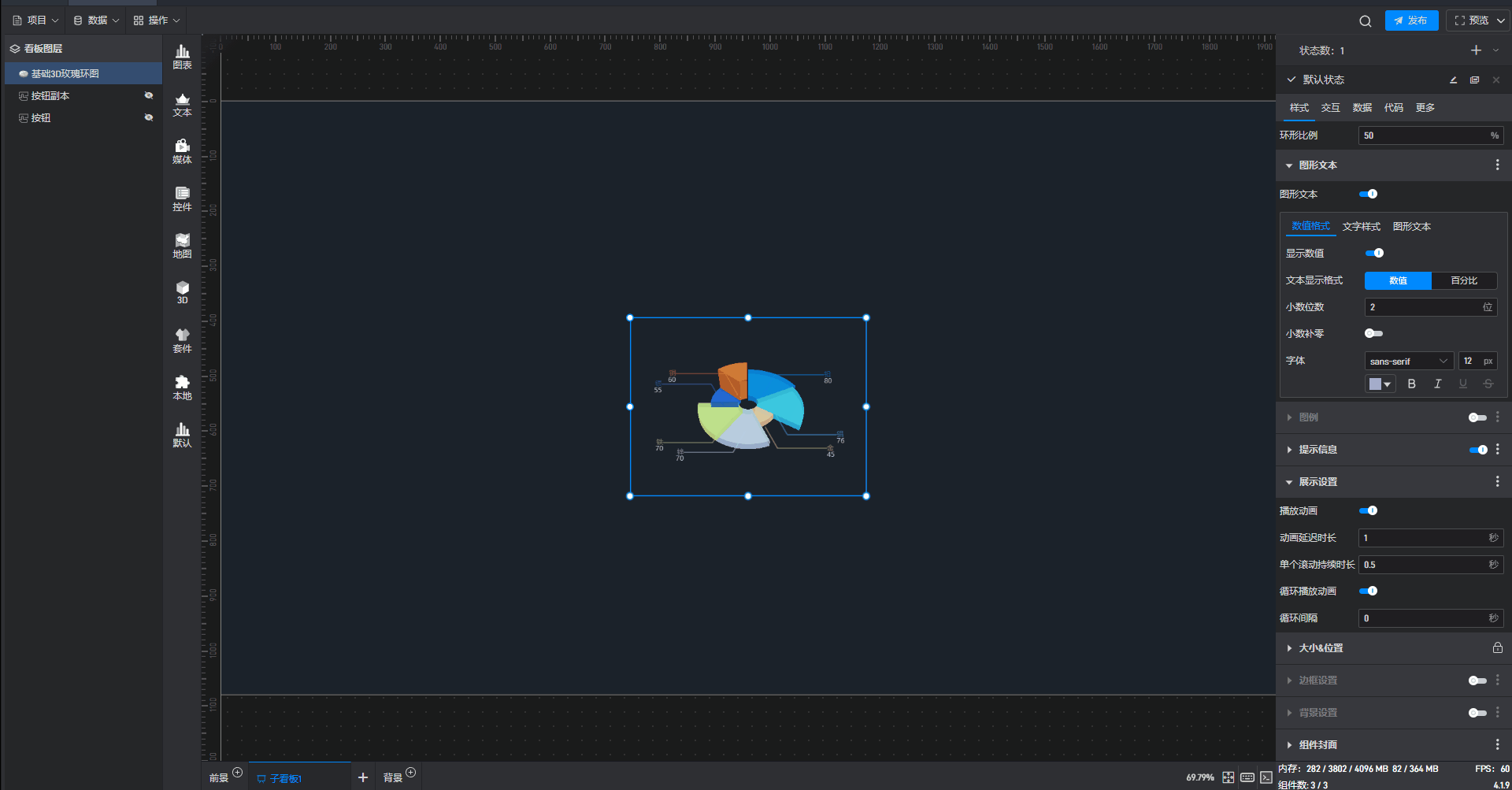Add a new state with plus icon

[x=1476, y=50]
